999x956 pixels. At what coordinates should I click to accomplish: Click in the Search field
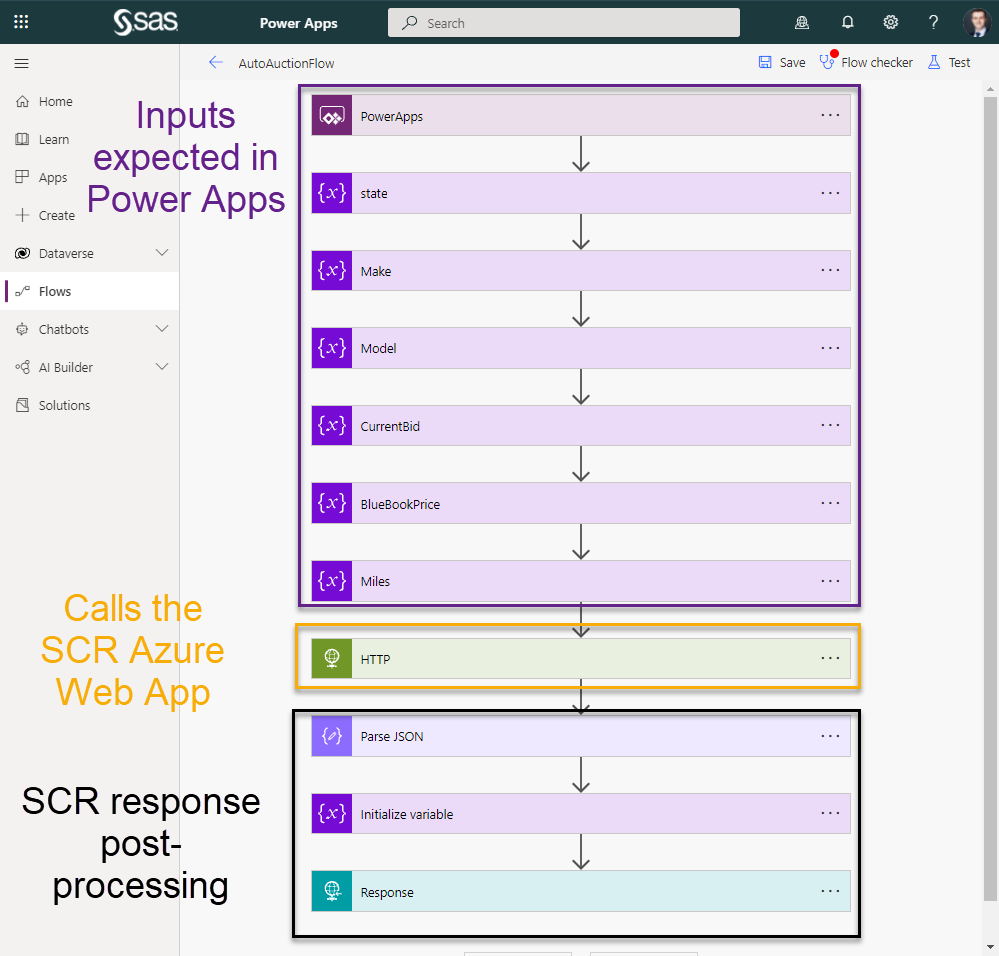(x=564, y=23)
